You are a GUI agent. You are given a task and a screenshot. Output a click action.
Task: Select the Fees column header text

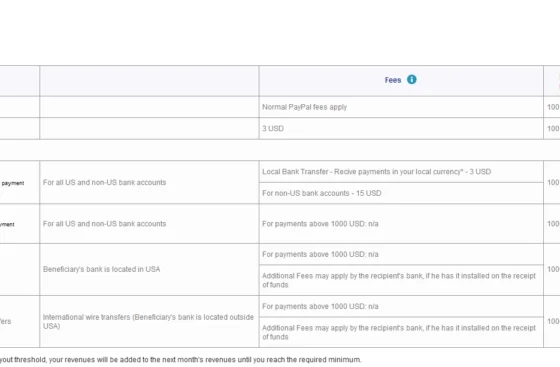point(393,80)
